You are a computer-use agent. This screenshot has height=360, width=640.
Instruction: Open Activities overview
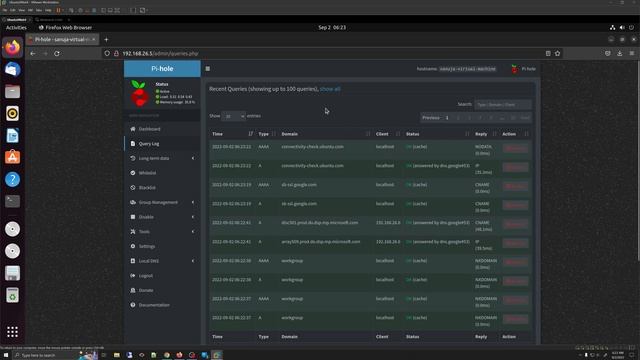point(16,27)
